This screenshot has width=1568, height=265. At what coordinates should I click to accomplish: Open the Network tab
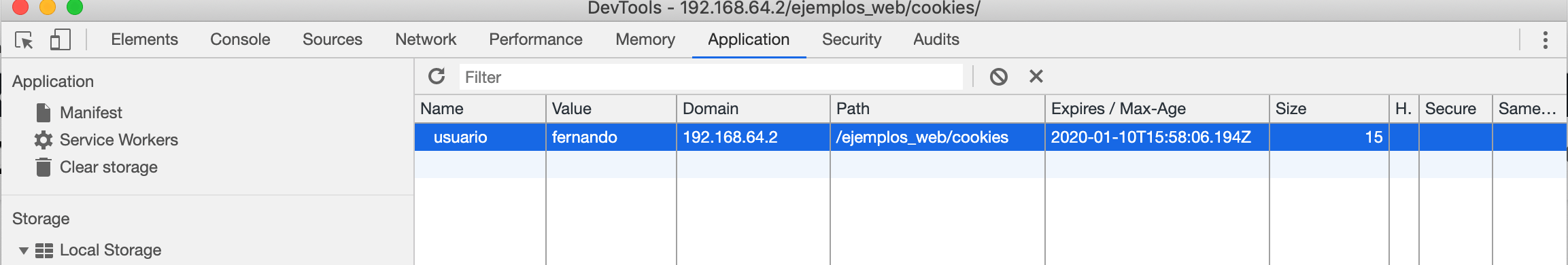coord(426,39)
